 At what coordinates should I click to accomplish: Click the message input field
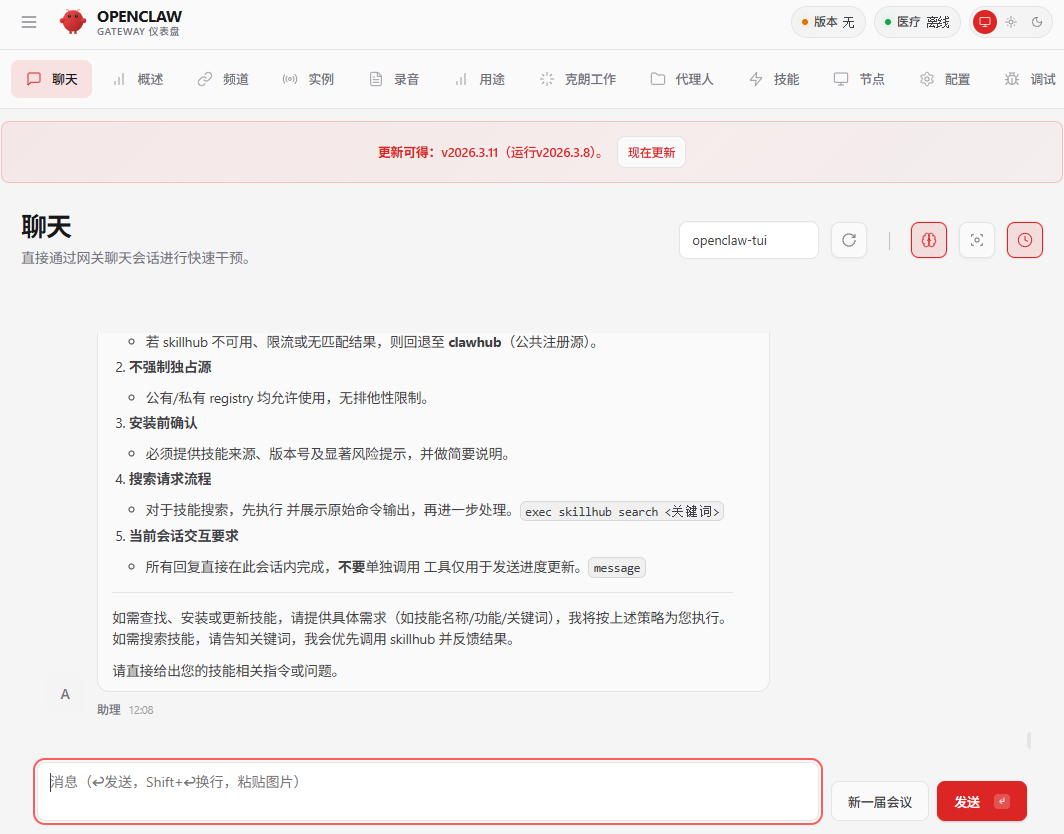click(x=428, y=791)
